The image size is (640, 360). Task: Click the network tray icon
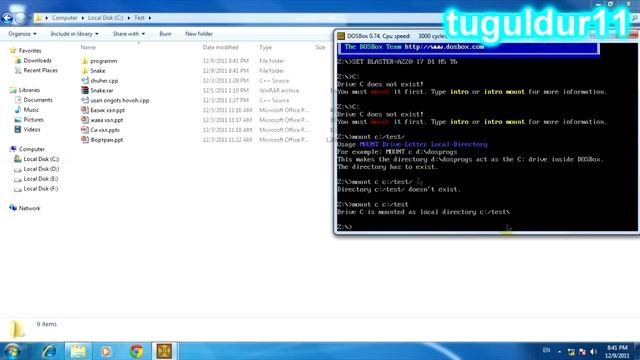pyautogui.click(x=571, y=351)
